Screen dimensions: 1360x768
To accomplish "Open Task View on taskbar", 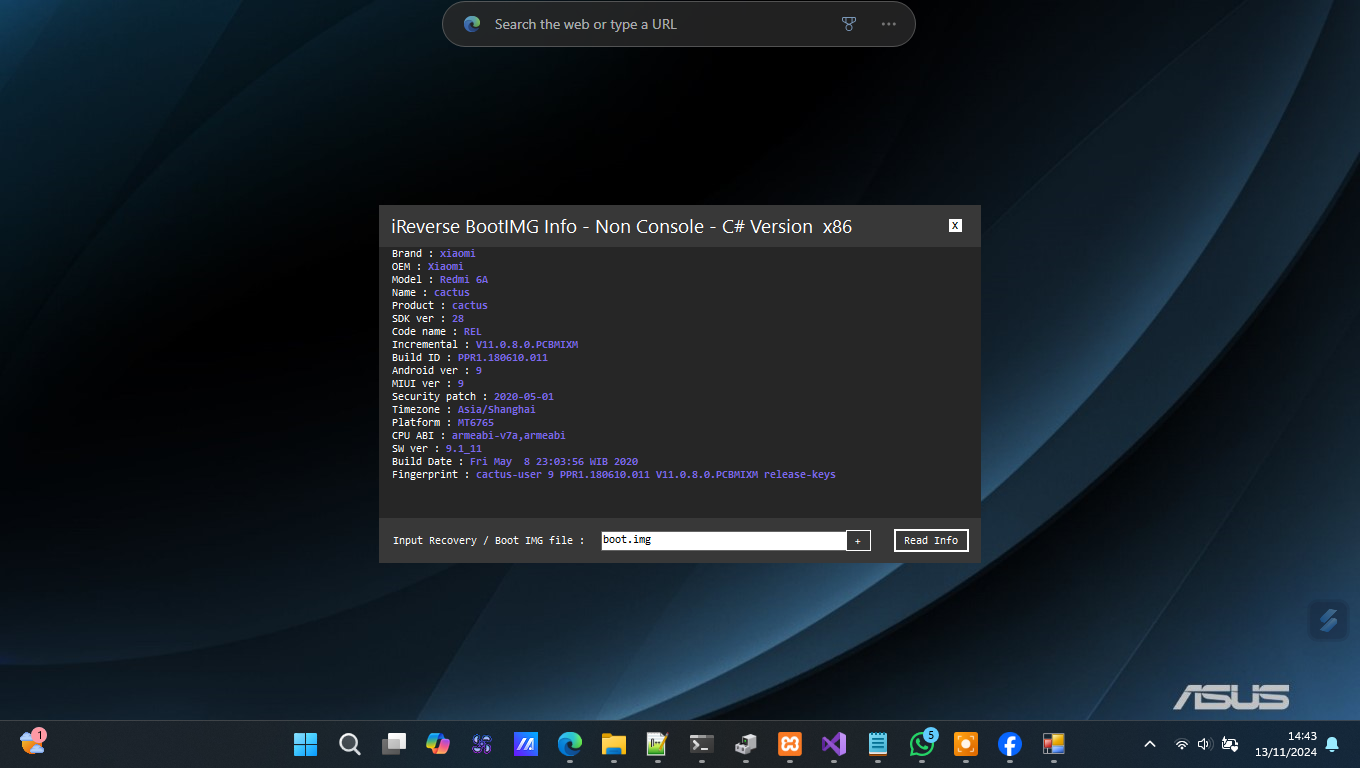I will click(x=393, y=744).
